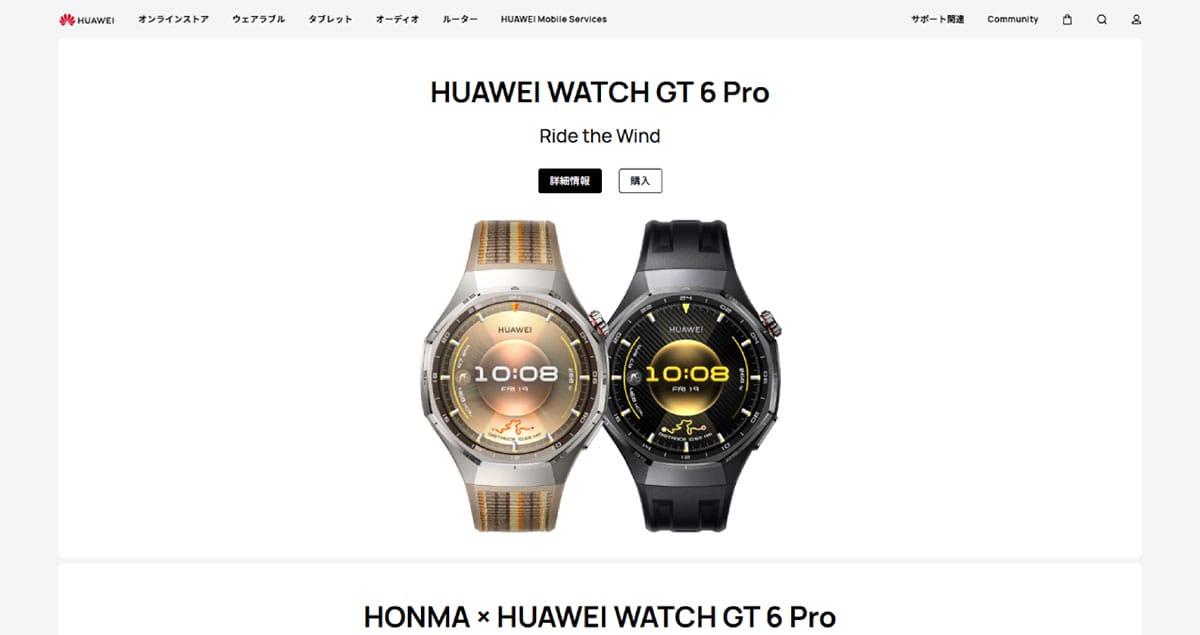The height and width of the screenshot is (635, 1200).
Task: Click the black watch image
Action: 692,376
